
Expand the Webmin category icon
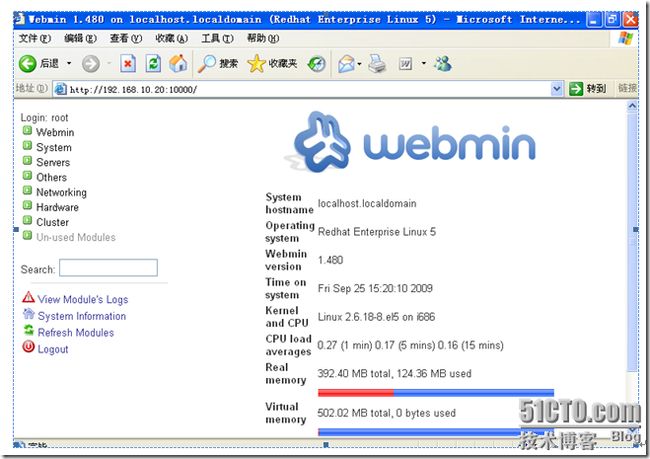[x=27, y=131]
